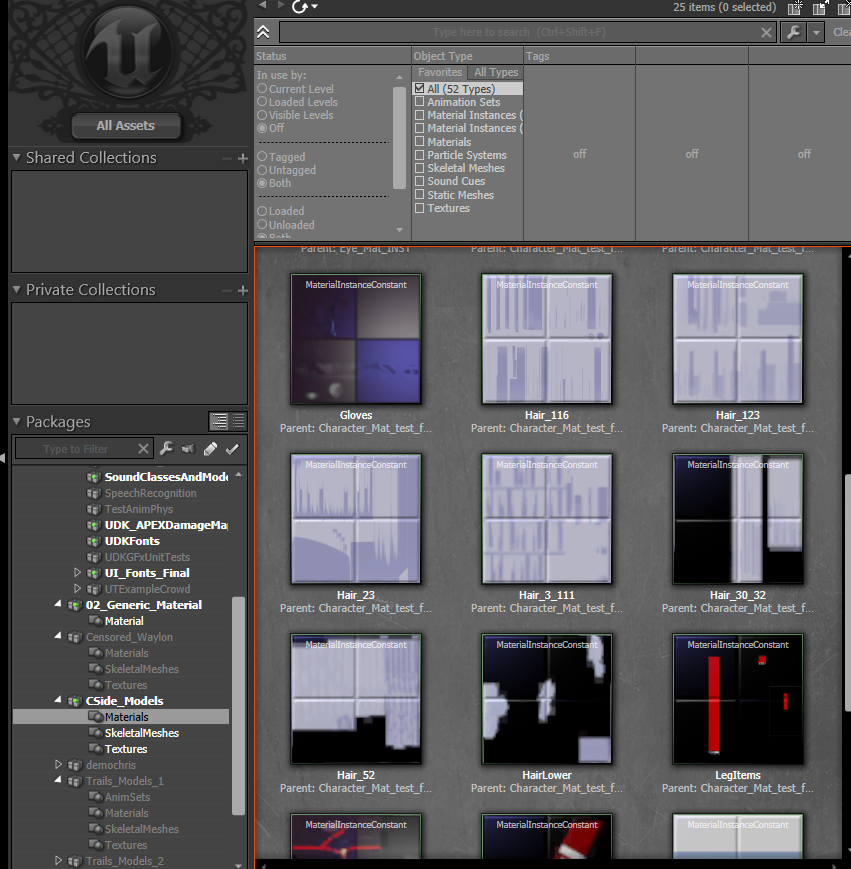Switch to the Favorites tab

pyautogui.click(x=440, y=73)
